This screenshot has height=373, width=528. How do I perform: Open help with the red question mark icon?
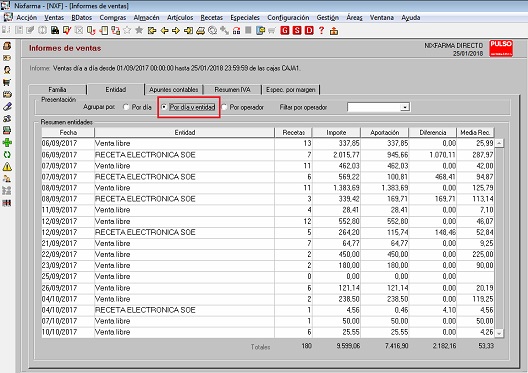[322, 31]
